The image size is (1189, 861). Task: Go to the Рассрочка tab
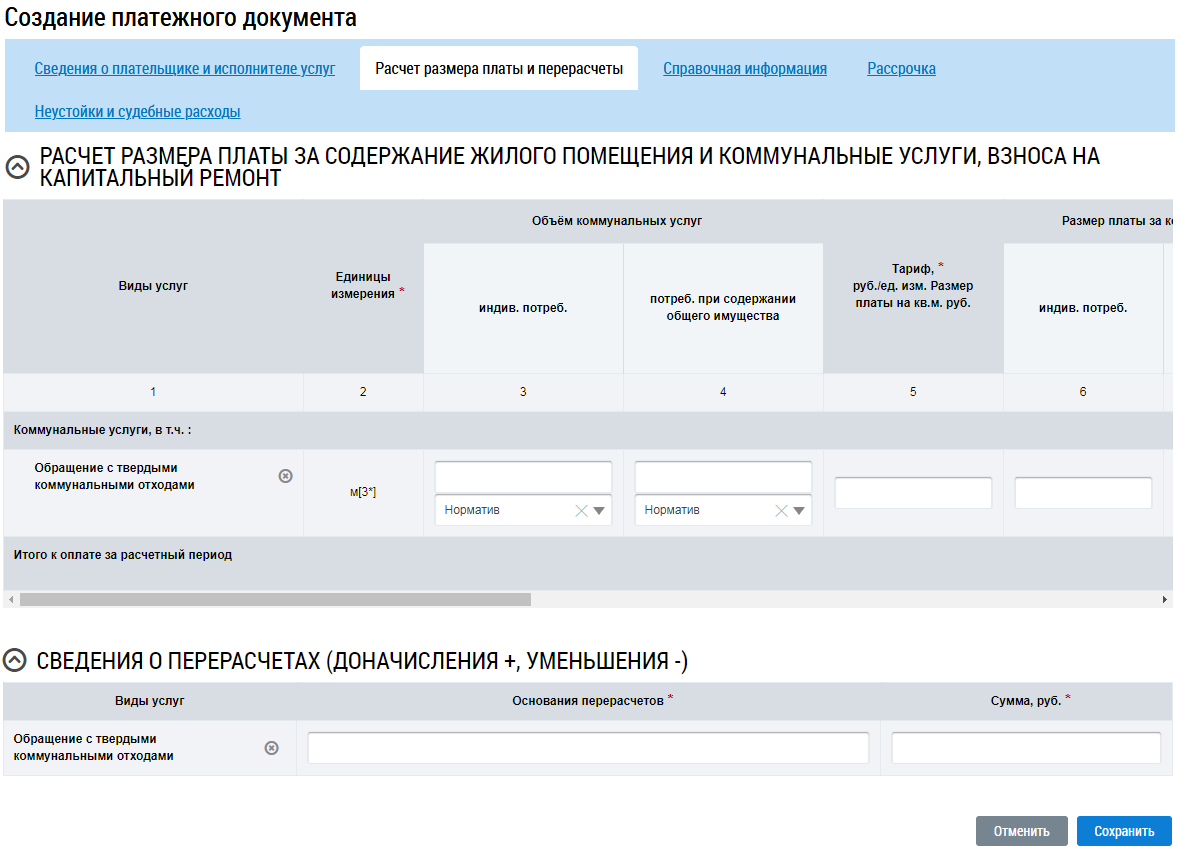[901, 69]
